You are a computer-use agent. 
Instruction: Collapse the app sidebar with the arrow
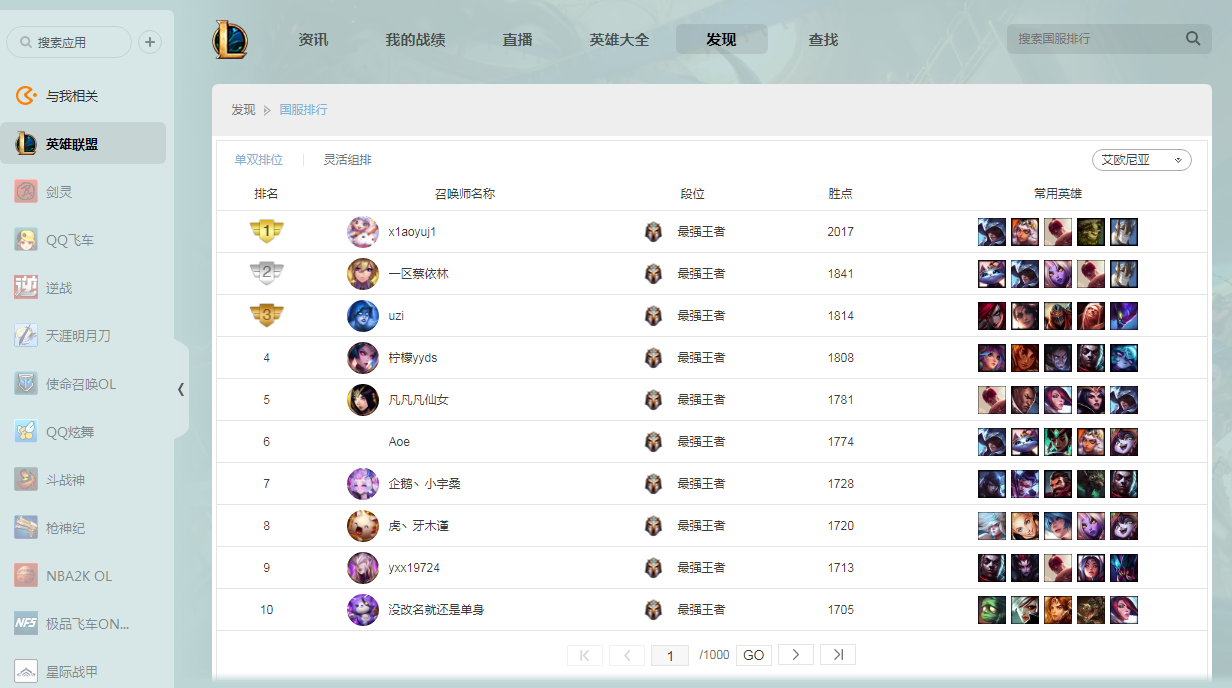click(x=181, y=389)
